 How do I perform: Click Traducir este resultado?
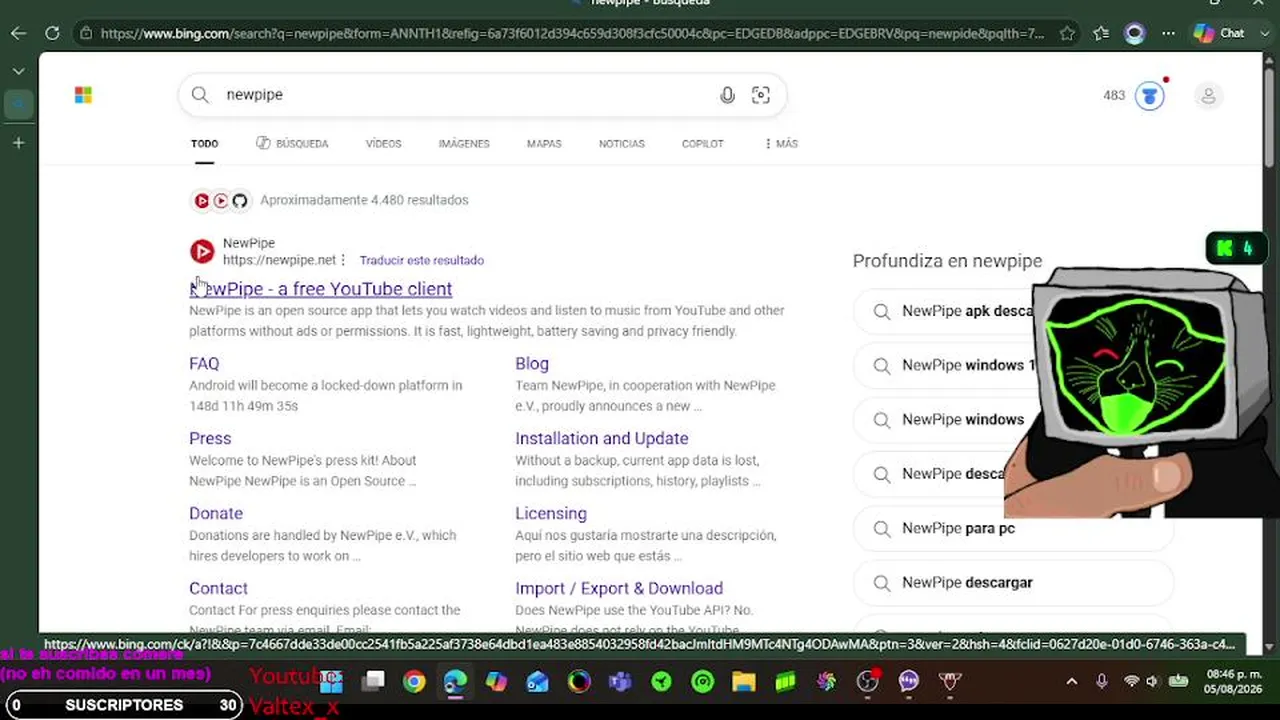(x=421, y=260)
